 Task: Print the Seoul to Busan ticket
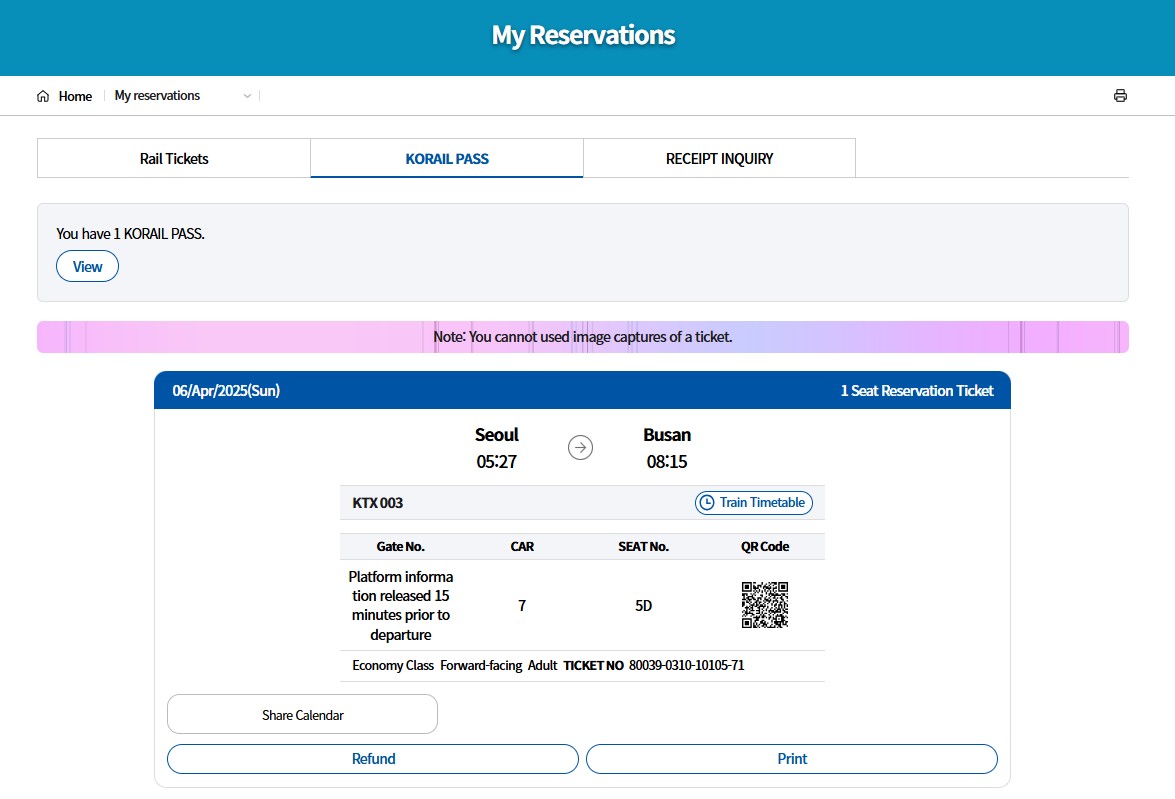791,758
